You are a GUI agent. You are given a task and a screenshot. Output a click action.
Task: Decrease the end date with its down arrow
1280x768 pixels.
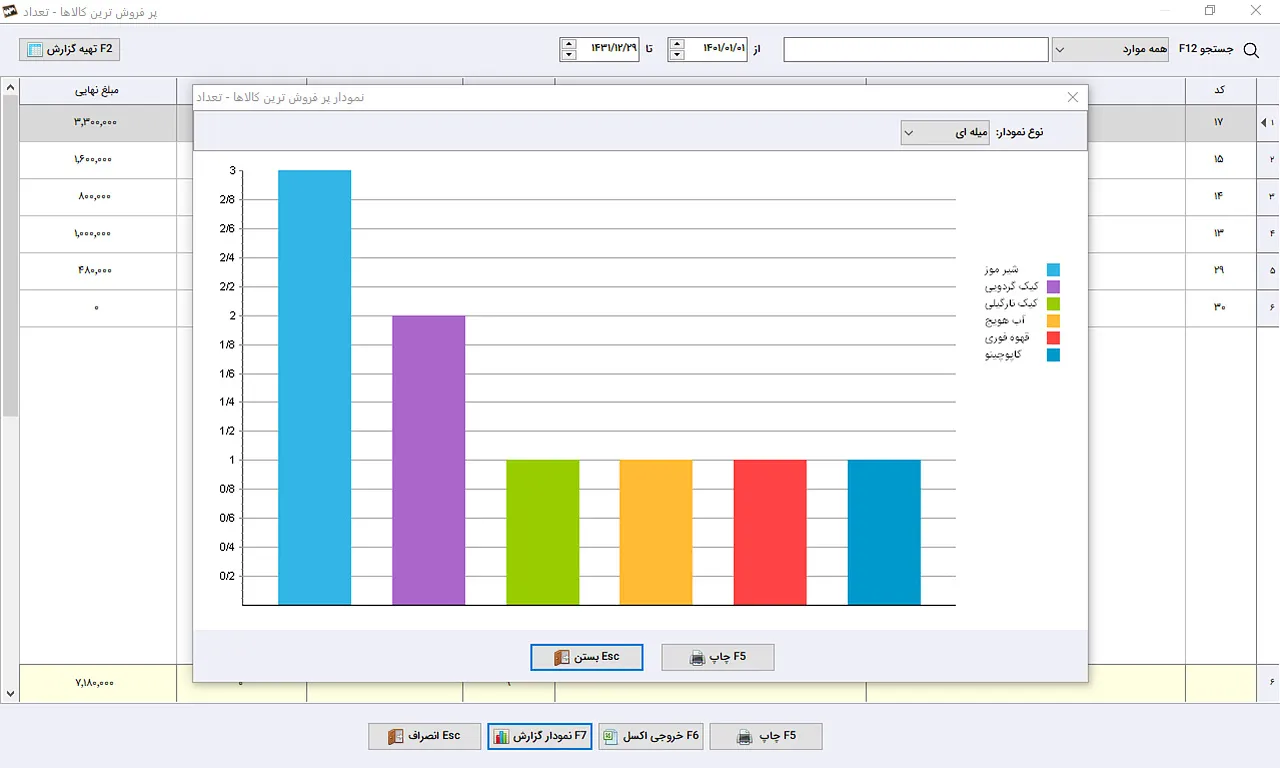[x=569, y=55]
